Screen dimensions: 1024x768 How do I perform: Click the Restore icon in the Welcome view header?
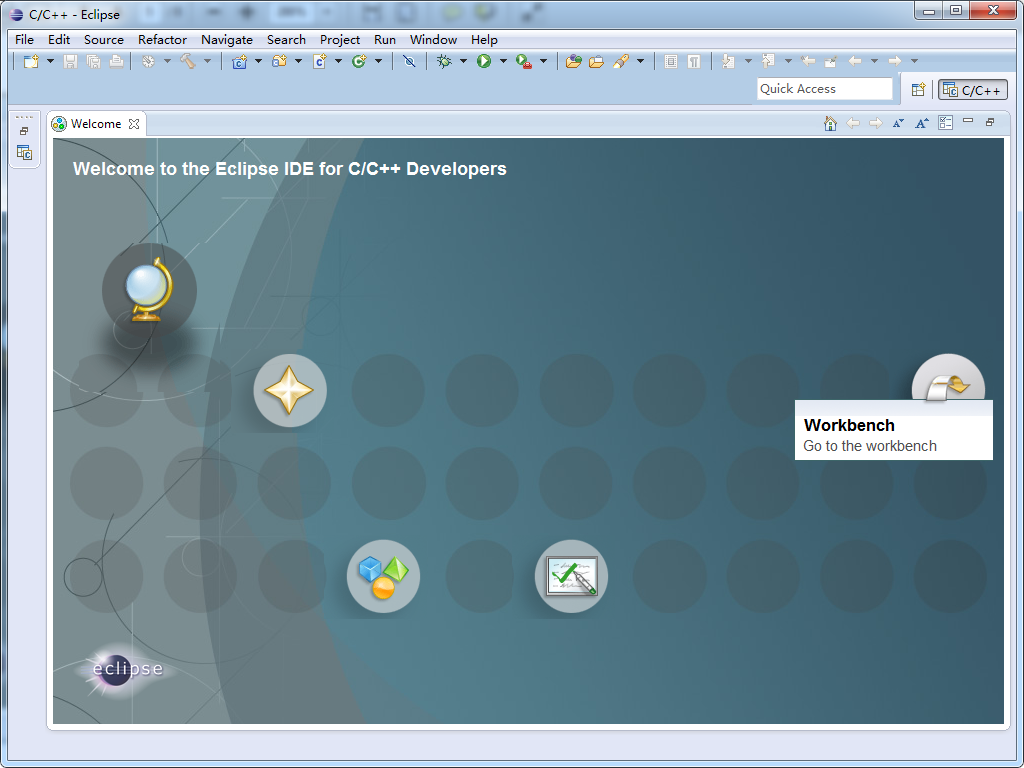(x=990, y=122)
